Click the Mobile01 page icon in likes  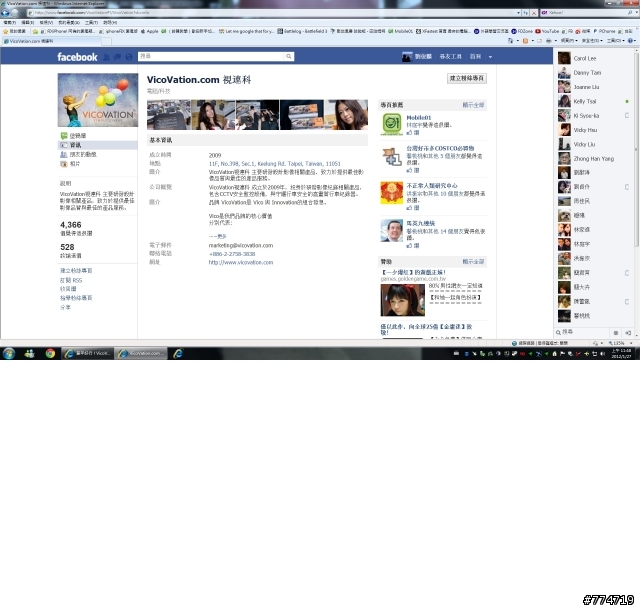pos(392,124)
